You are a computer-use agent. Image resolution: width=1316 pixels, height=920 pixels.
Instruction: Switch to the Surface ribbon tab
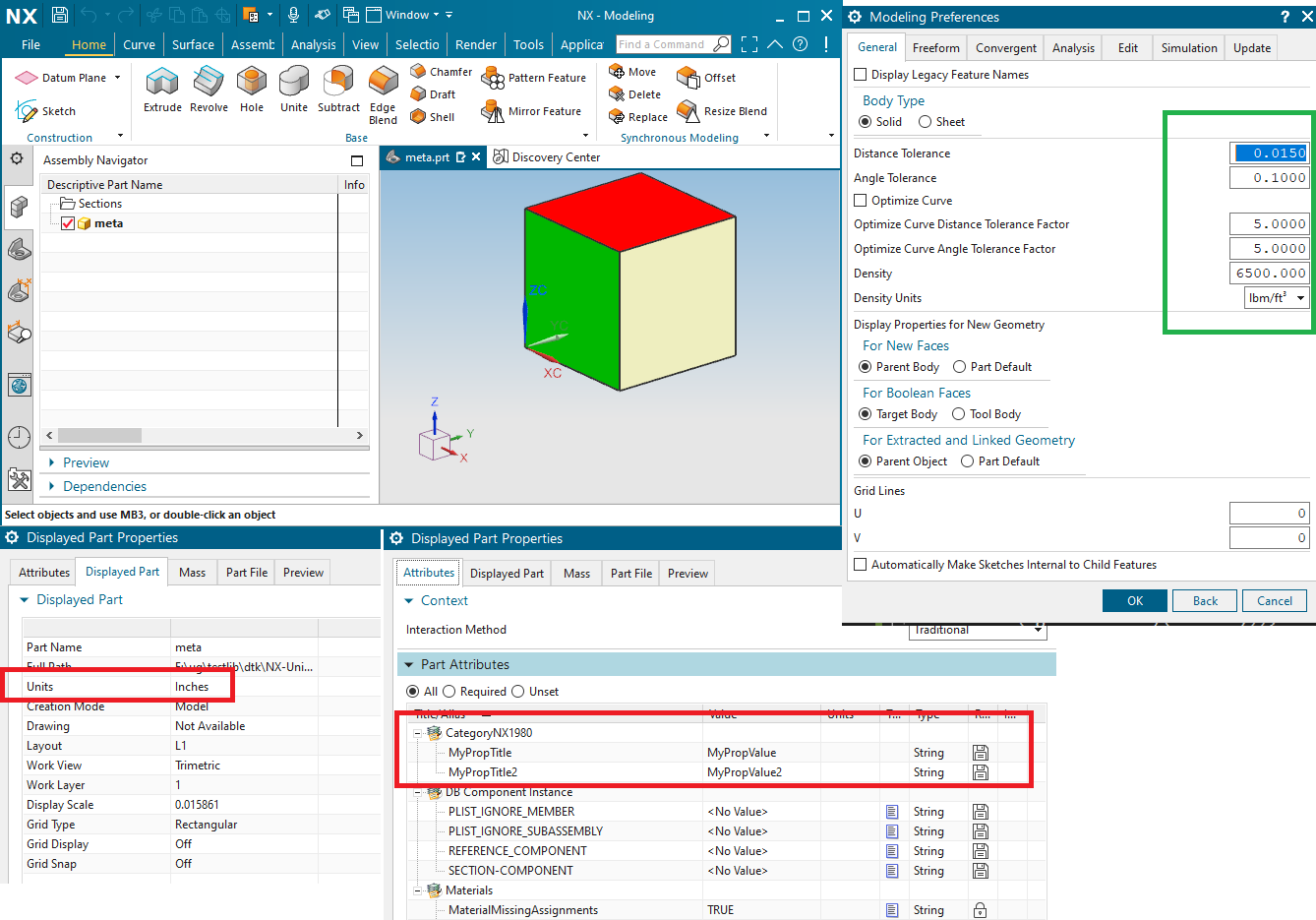pyautogui.click(x=193, y=44)
